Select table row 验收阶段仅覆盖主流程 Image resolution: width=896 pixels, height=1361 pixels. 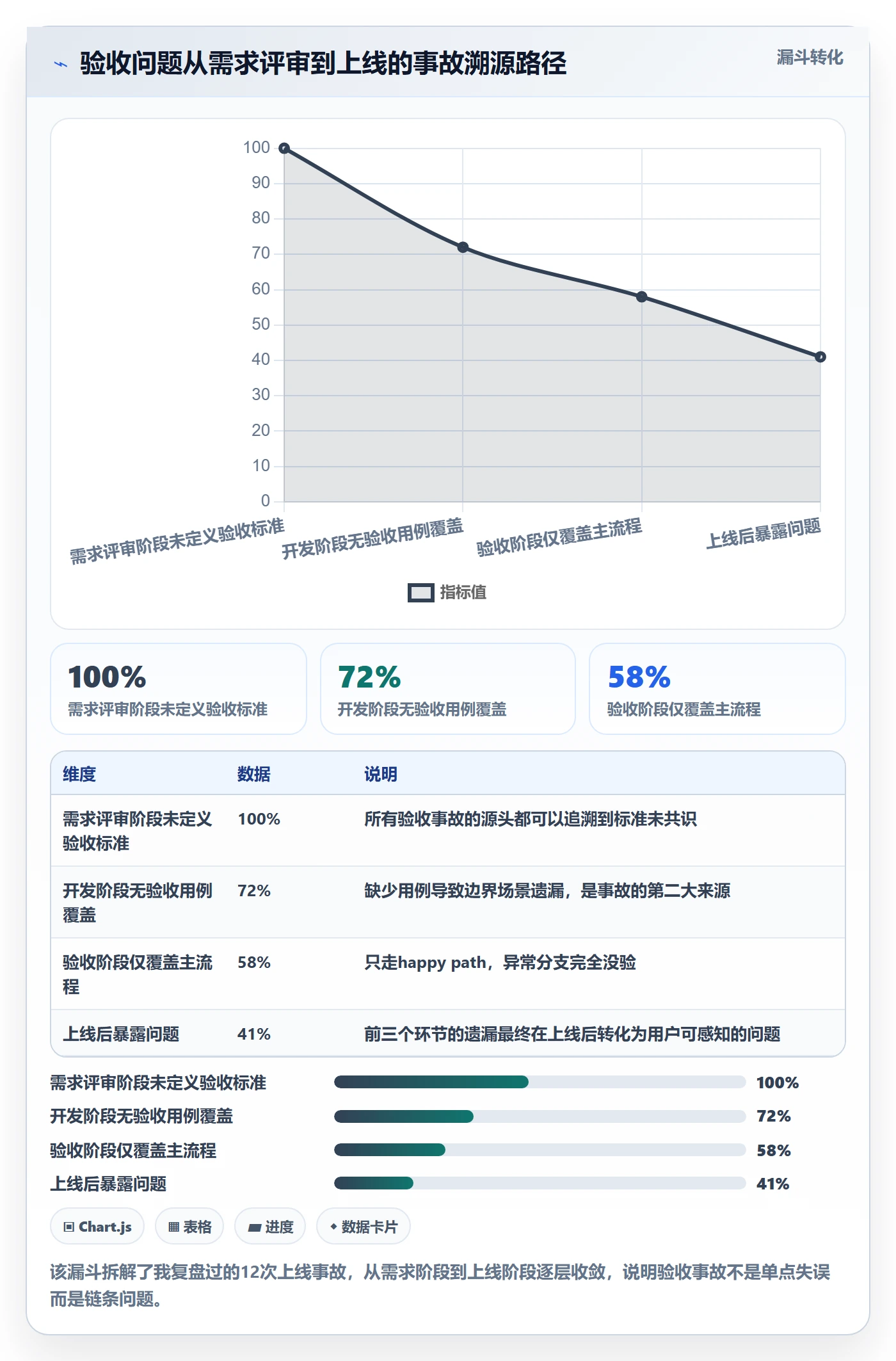pos(448,974)
